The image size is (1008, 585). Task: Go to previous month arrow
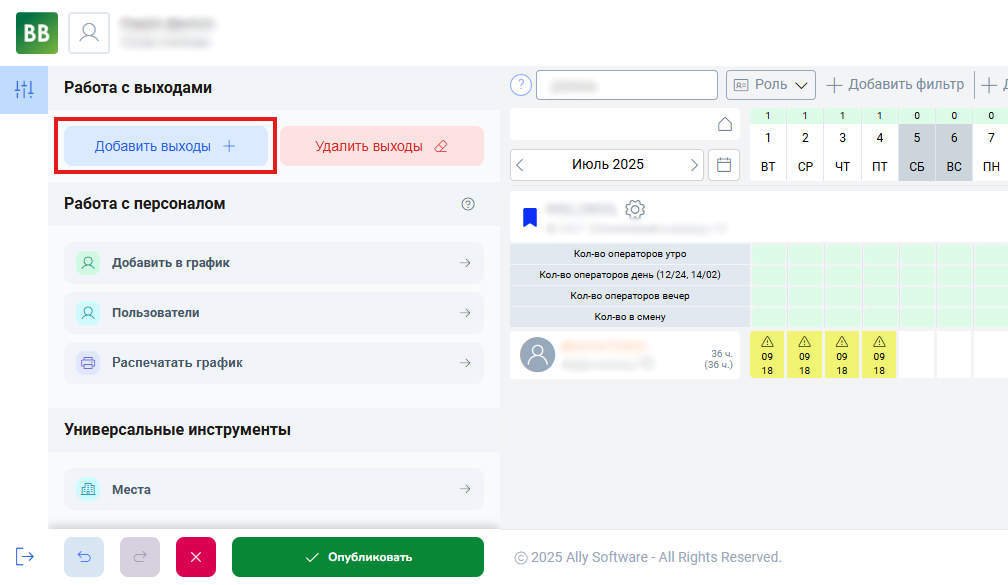(521, 164)
